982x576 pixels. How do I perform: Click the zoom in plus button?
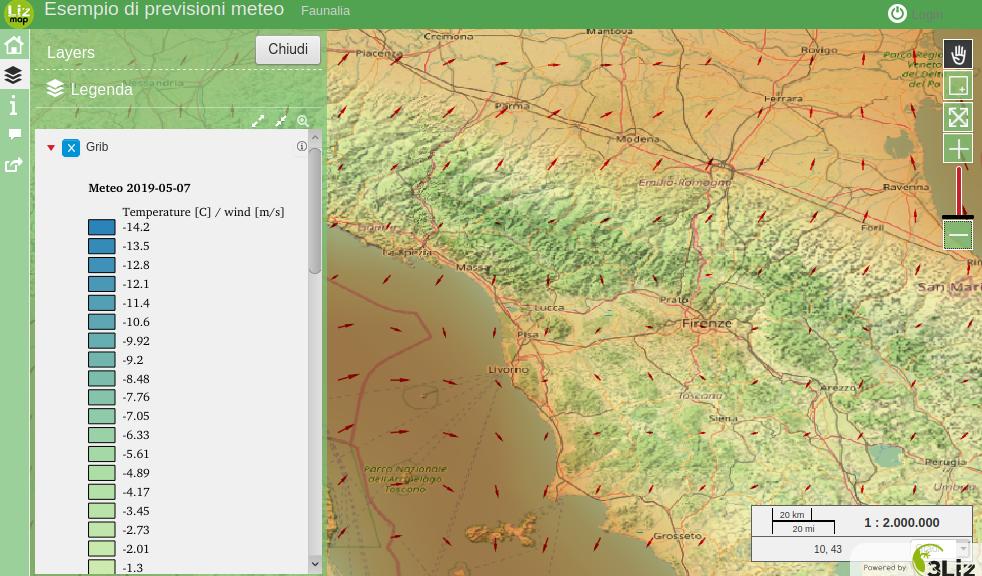[958, 149]
